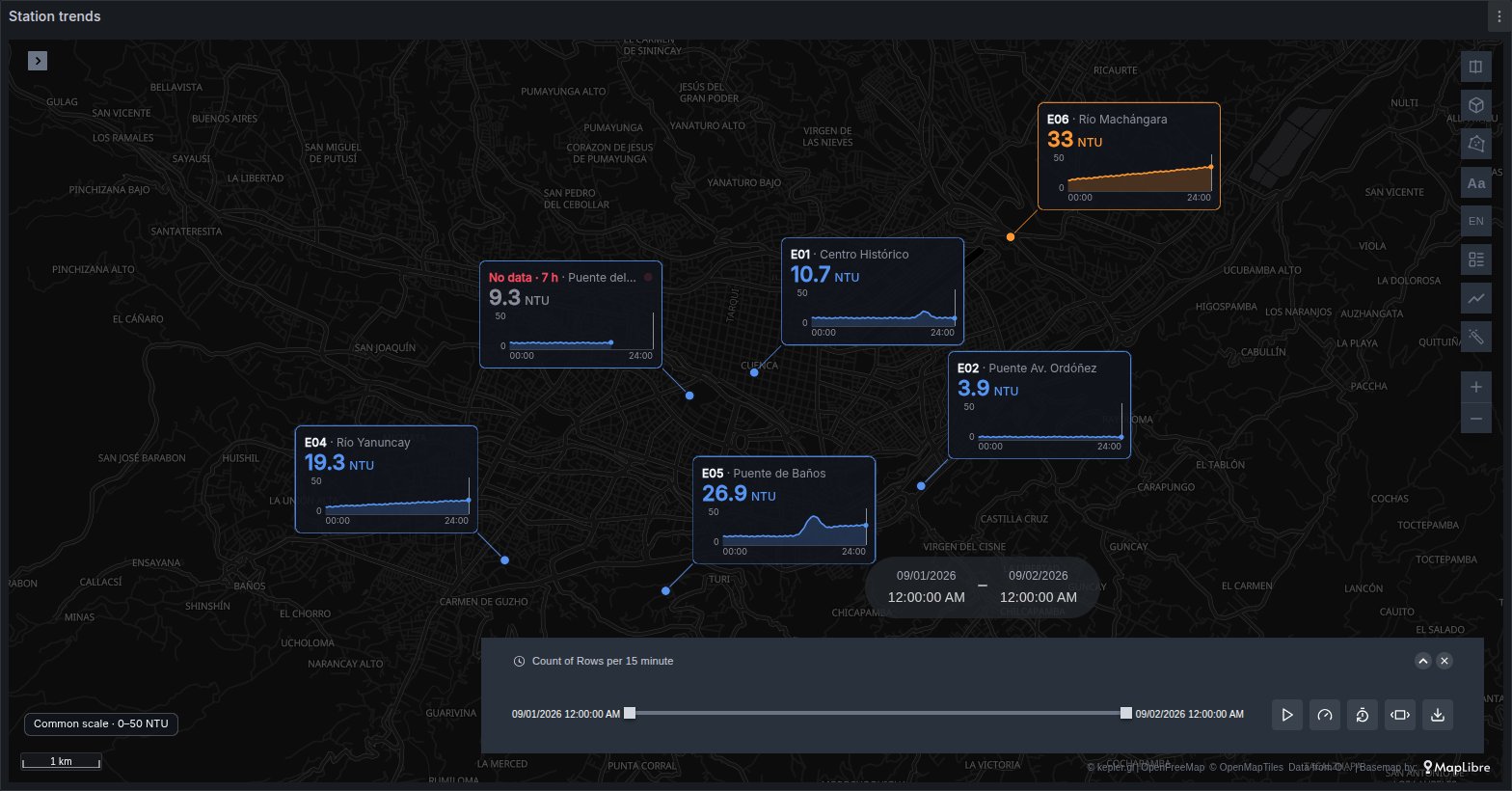Show the map legend panel
This screenshot has width=1512, height=791.
coord(1476,259)
